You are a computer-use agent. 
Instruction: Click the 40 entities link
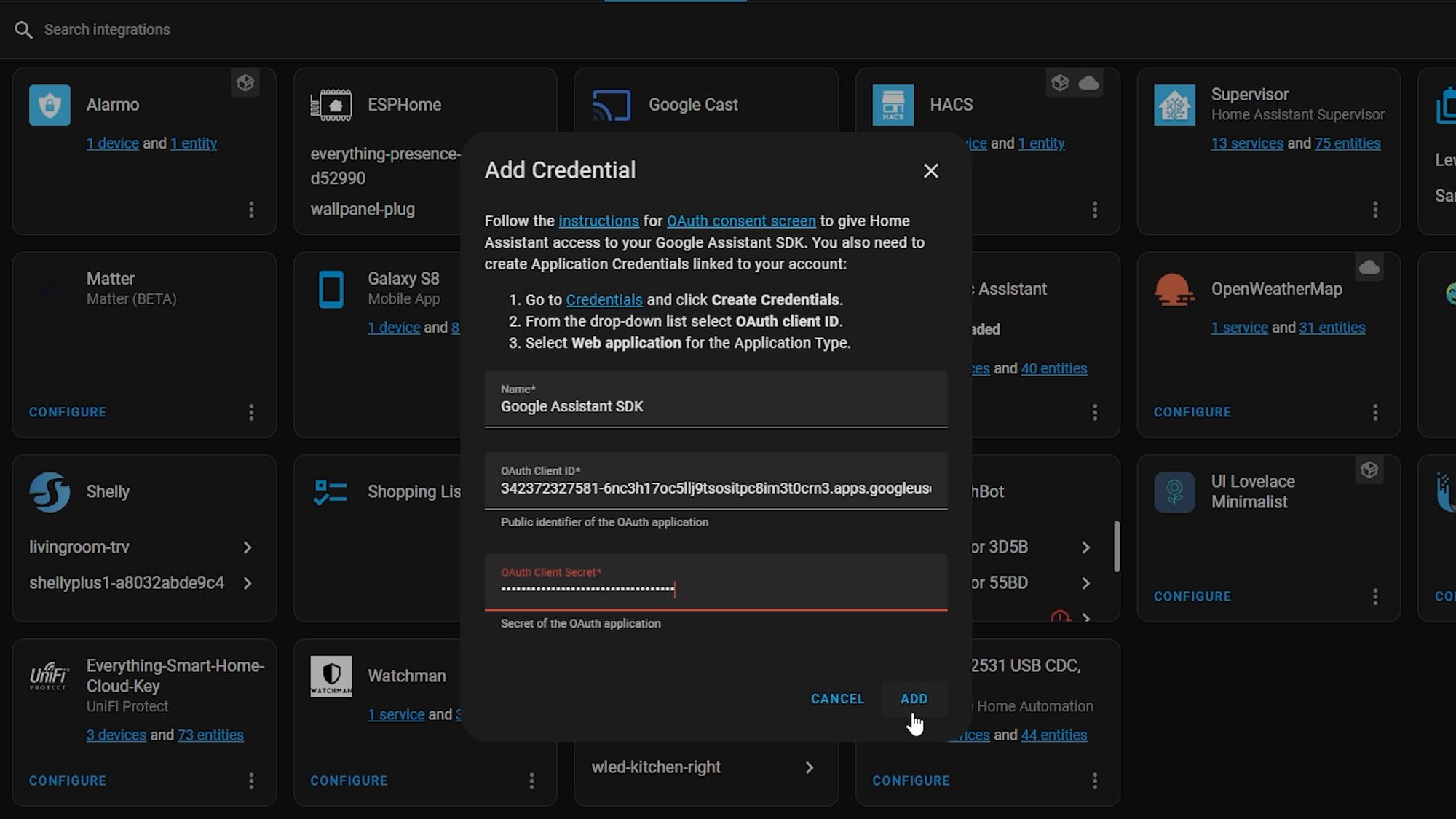[1054, 369]
